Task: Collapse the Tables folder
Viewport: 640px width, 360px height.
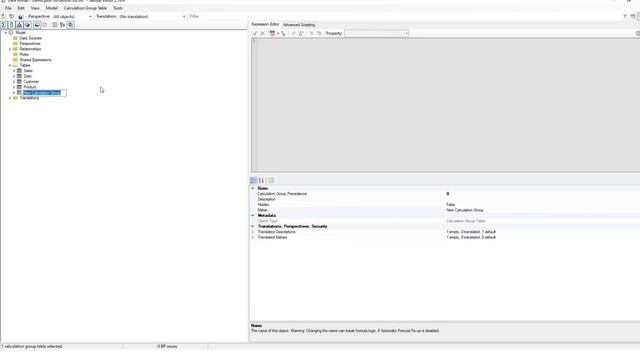Action: click(10, 65)
